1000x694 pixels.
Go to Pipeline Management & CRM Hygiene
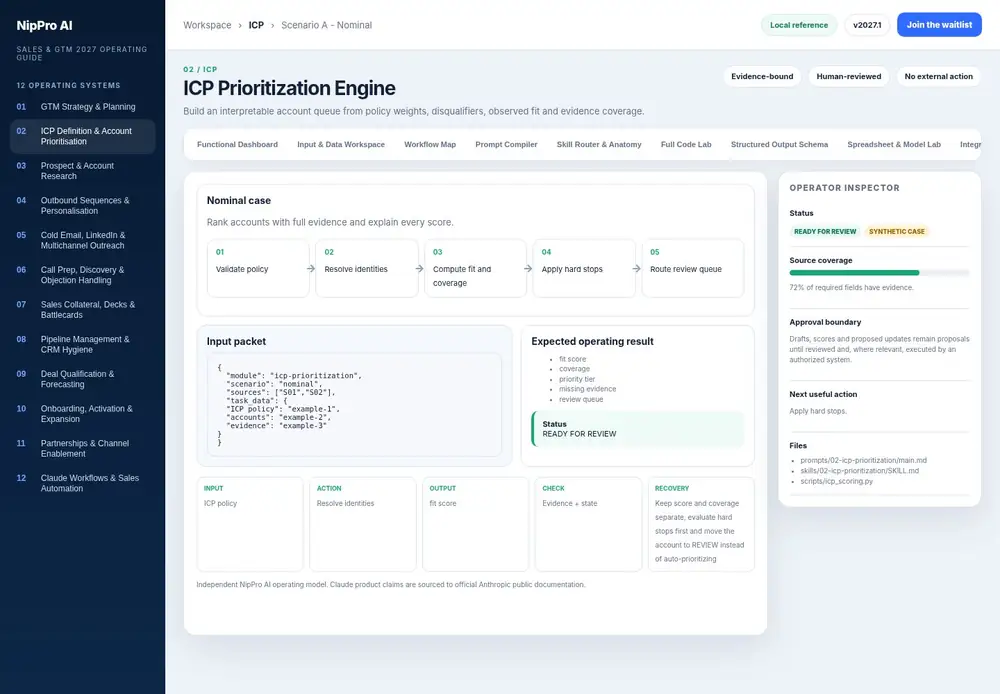point(83,344)
